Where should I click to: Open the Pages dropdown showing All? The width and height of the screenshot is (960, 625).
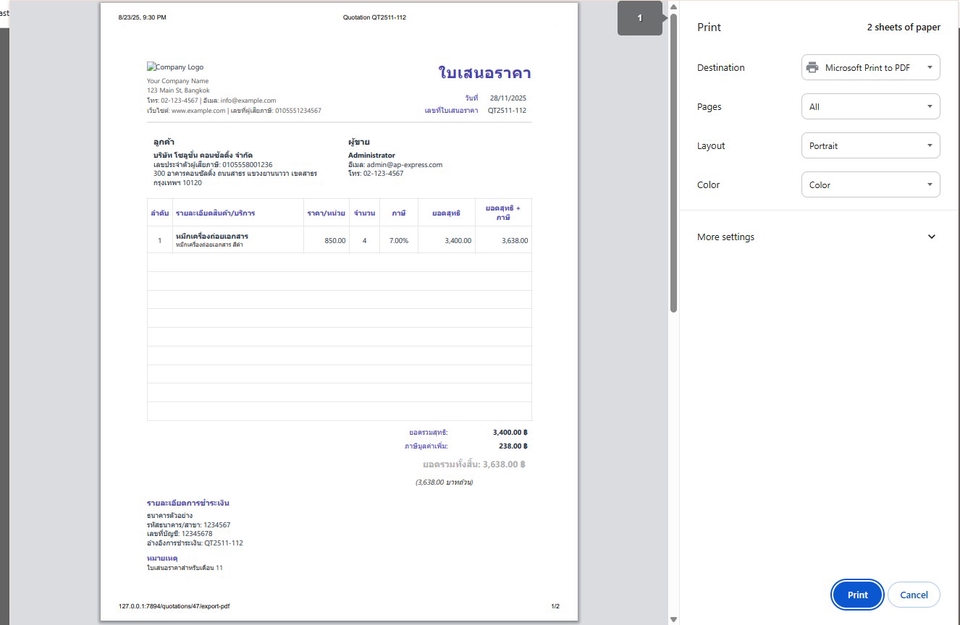click(x=870, y=107)
